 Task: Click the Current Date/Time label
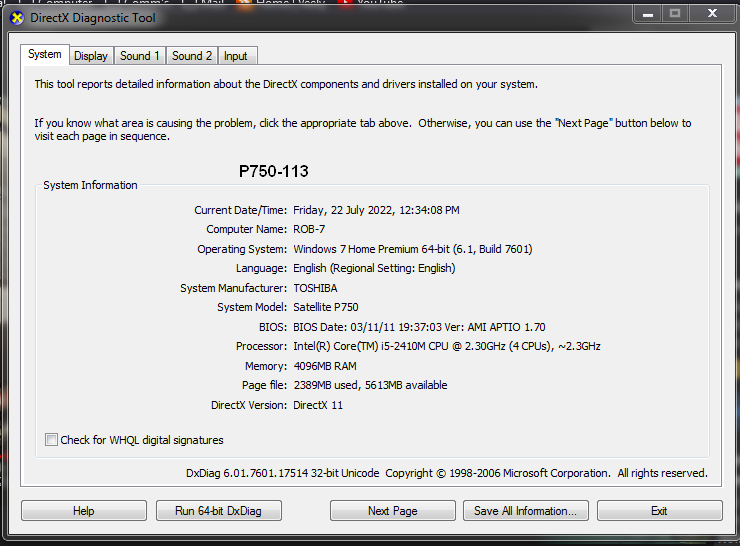click(241, 210)
